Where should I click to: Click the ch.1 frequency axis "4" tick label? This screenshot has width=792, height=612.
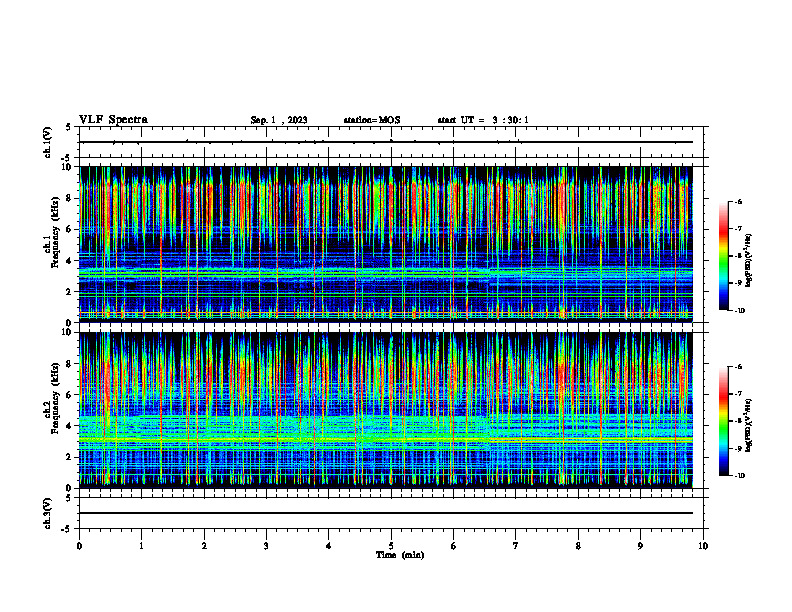[x=68, y=261]
